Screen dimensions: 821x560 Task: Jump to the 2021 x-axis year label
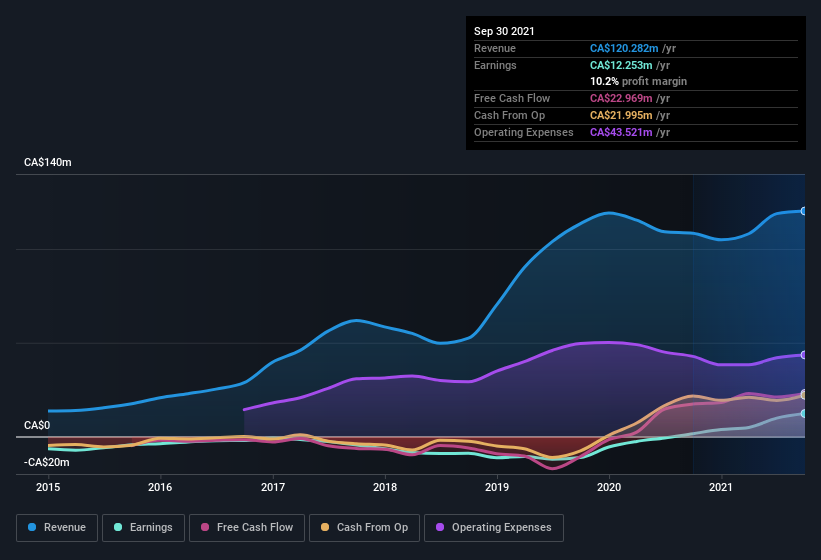pyautogui.click(x=722, y=488)
